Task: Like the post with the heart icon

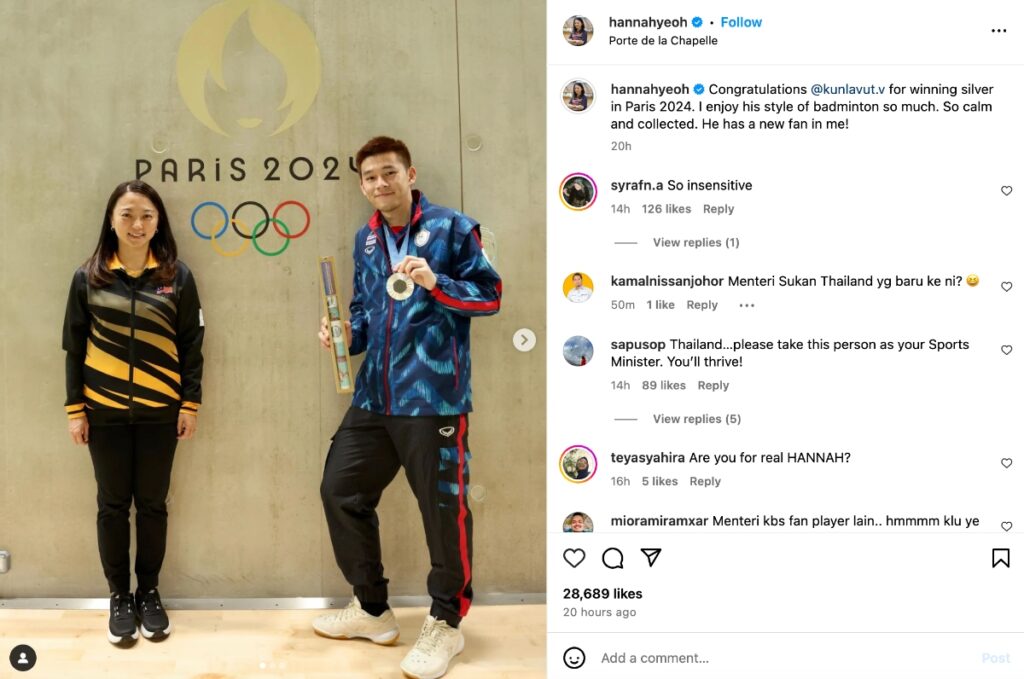Action: tap(574, 558)
